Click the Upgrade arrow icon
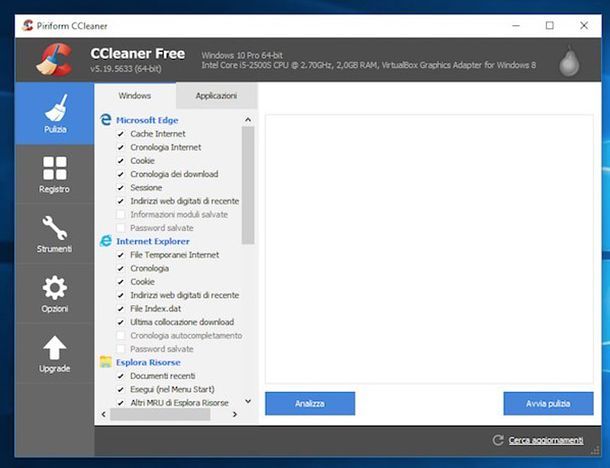This screenshot has width=610, height=468. click(54, 348)
